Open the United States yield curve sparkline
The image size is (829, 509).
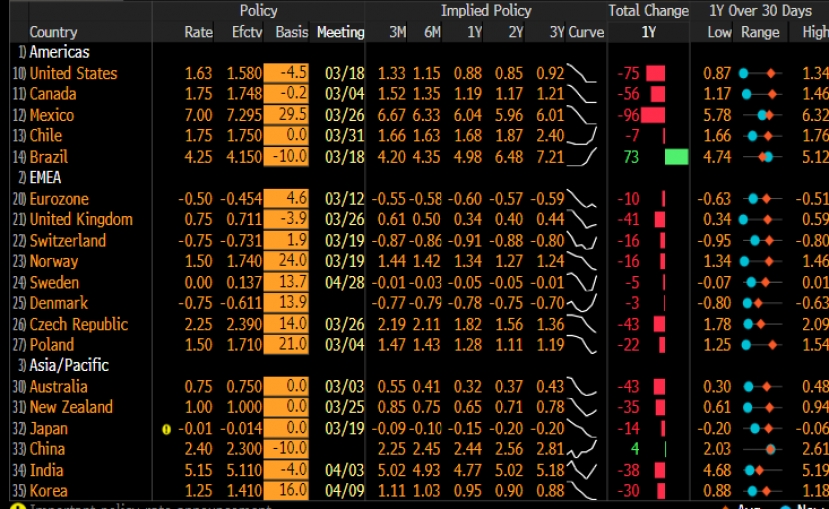[582, 73]
